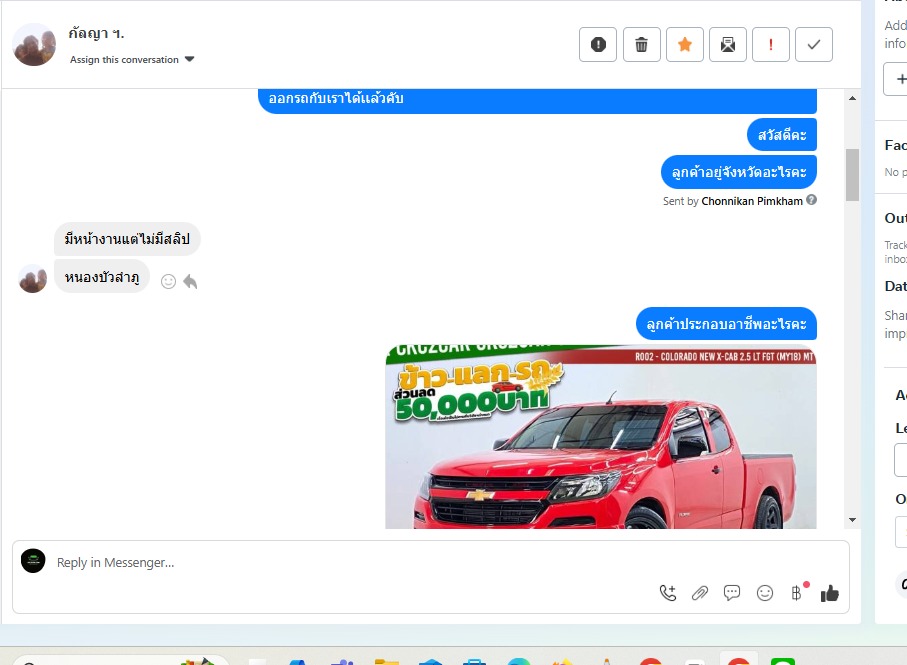Open payment request baht icon
Screen dimensions: 907x665
pyautogui.click(x=797, y=593)
